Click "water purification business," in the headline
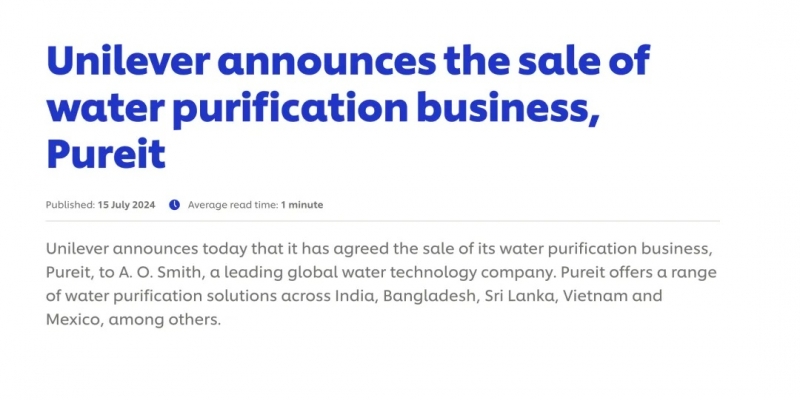Image resolution: width=800 pixels, height=400 pixels. click(x=322, y=109)
